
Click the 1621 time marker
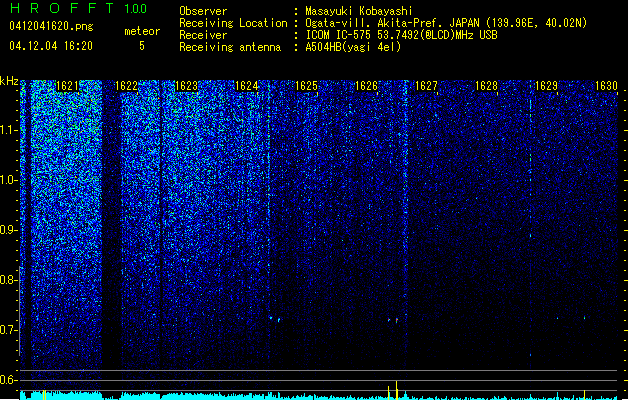[67, 86]
